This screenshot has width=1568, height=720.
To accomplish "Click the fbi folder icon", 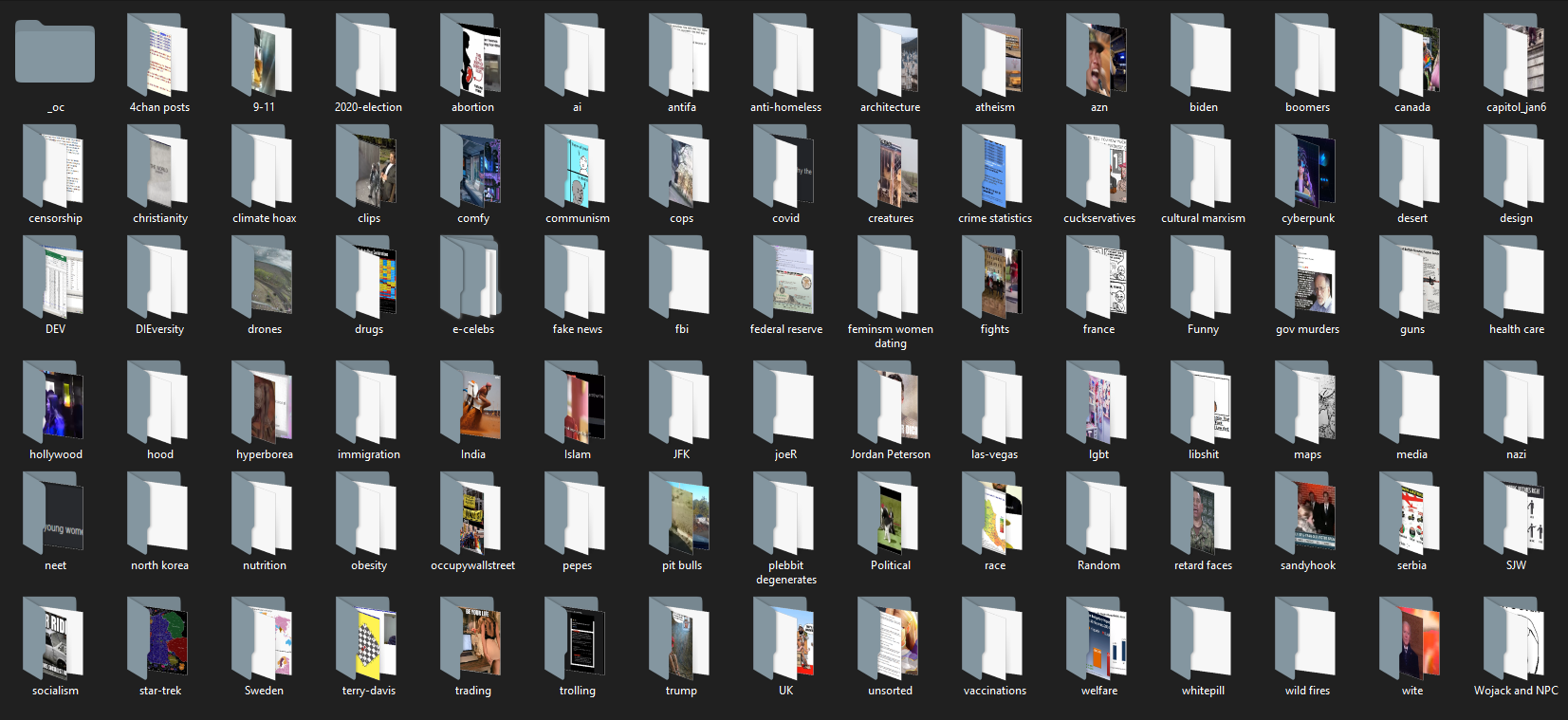I will tap(680, 277).
